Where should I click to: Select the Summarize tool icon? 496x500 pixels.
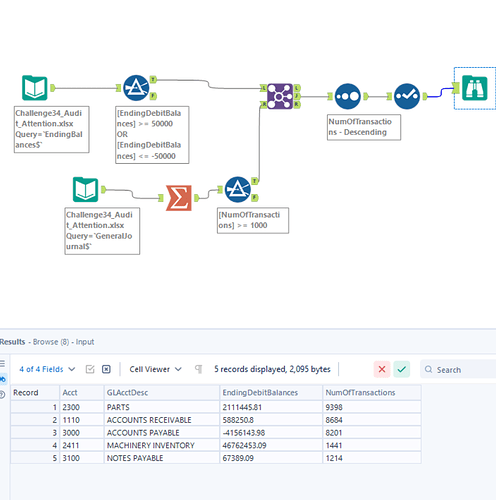click(179, 198)
